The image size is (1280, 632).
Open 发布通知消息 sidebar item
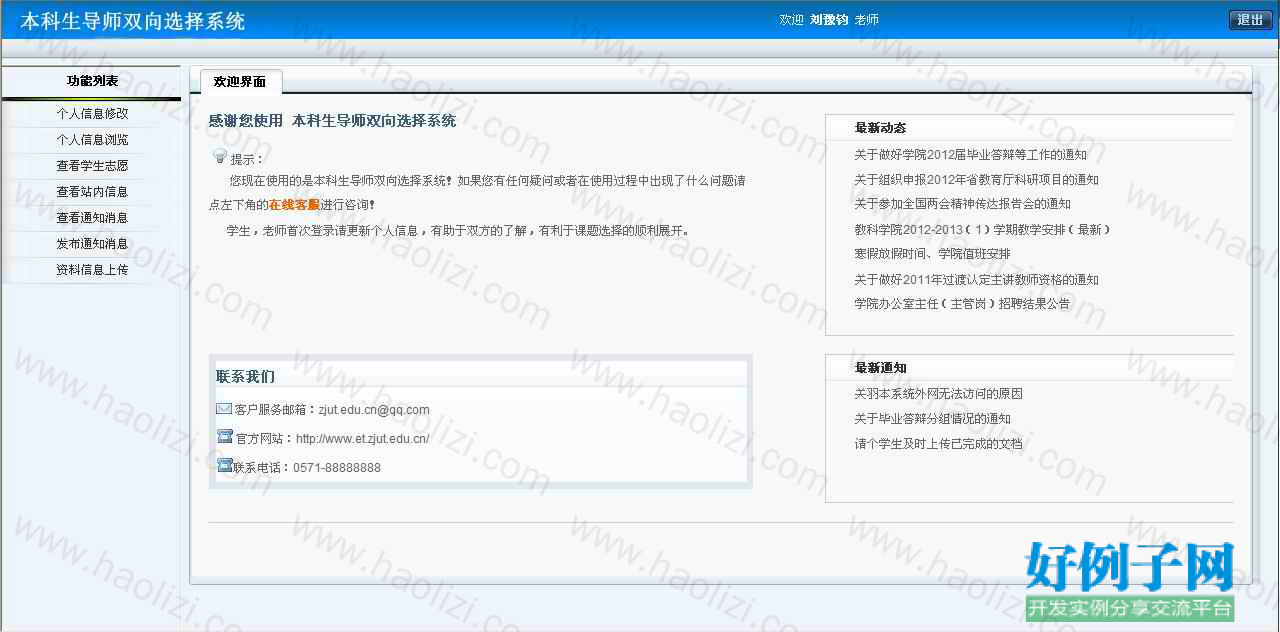92,244
